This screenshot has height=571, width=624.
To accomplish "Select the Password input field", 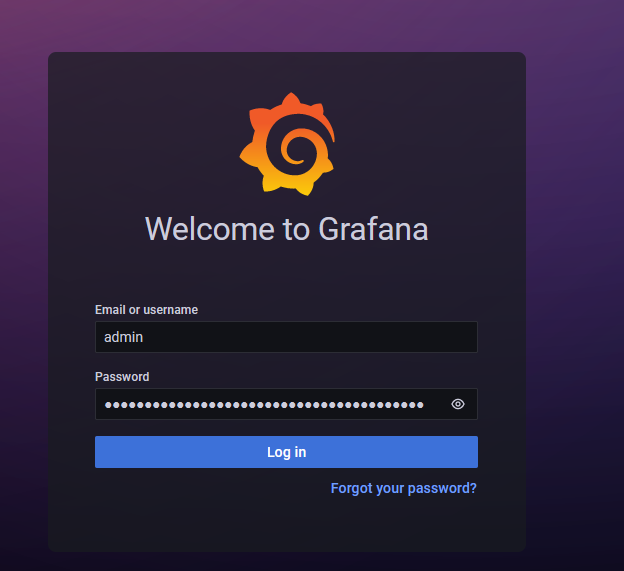I will pos(286,404).
